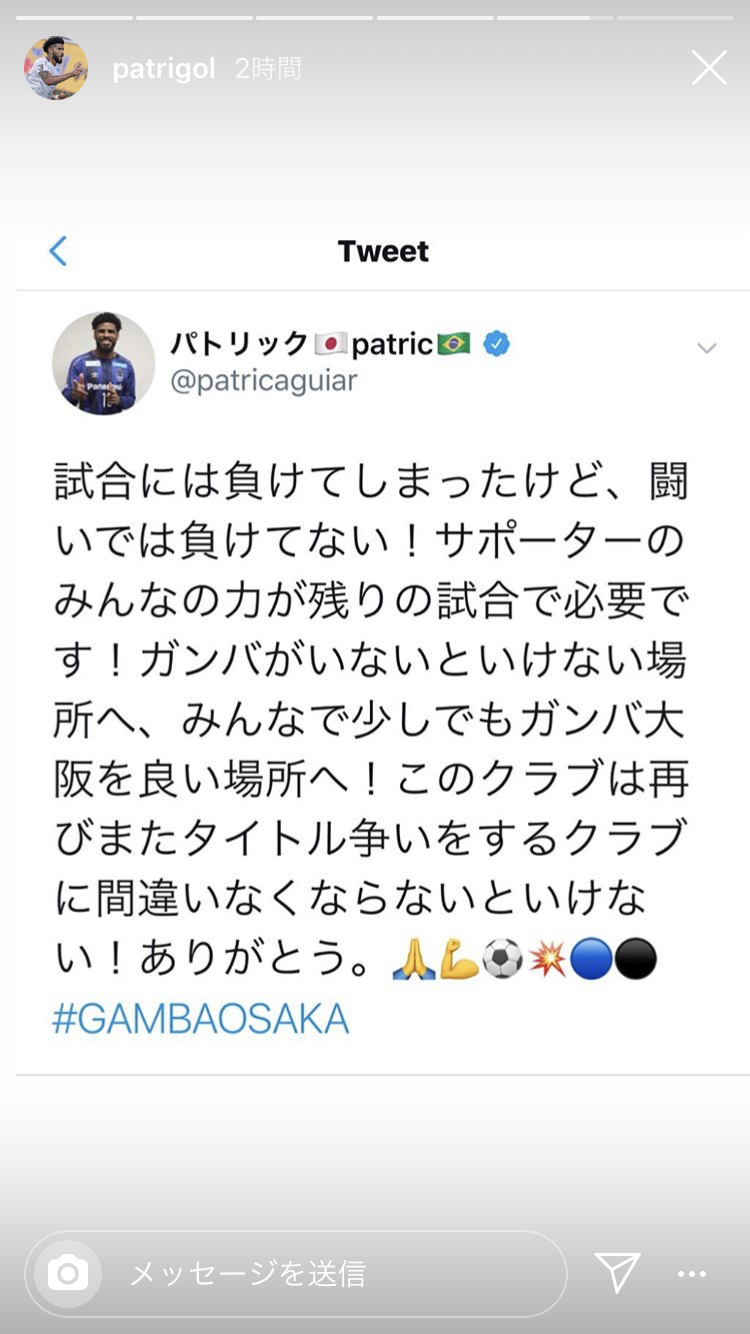The width and height of the screenshot is (750, 1334).
Task: Open patrigol's story profile avatar
Action: pyautogui.click(x=55, y=68)
